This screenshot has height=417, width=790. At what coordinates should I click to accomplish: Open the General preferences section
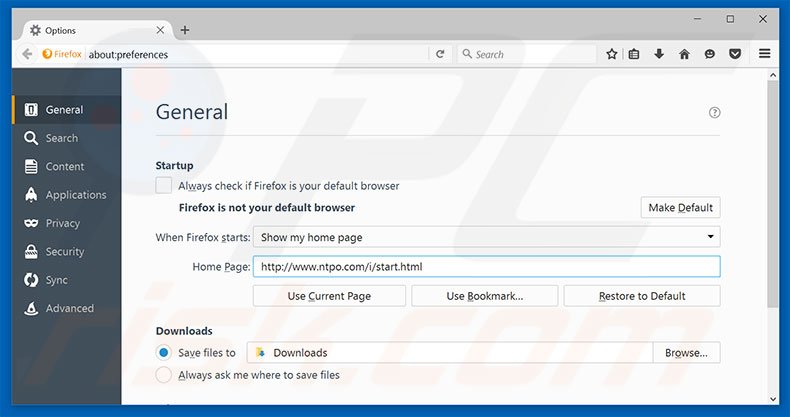67,110
